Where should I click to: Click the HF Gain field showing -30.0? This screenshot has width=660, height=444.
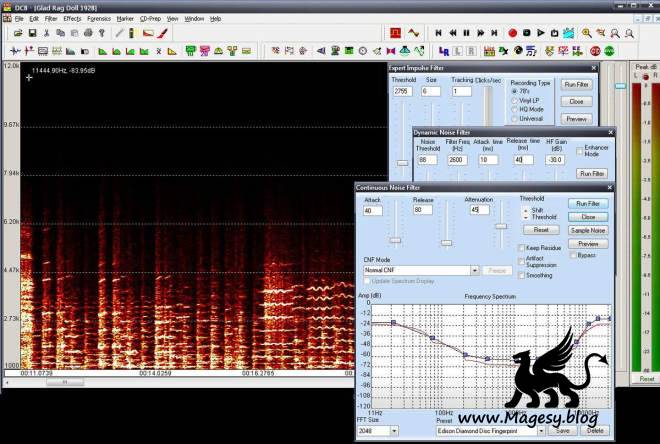coord(555,160)
